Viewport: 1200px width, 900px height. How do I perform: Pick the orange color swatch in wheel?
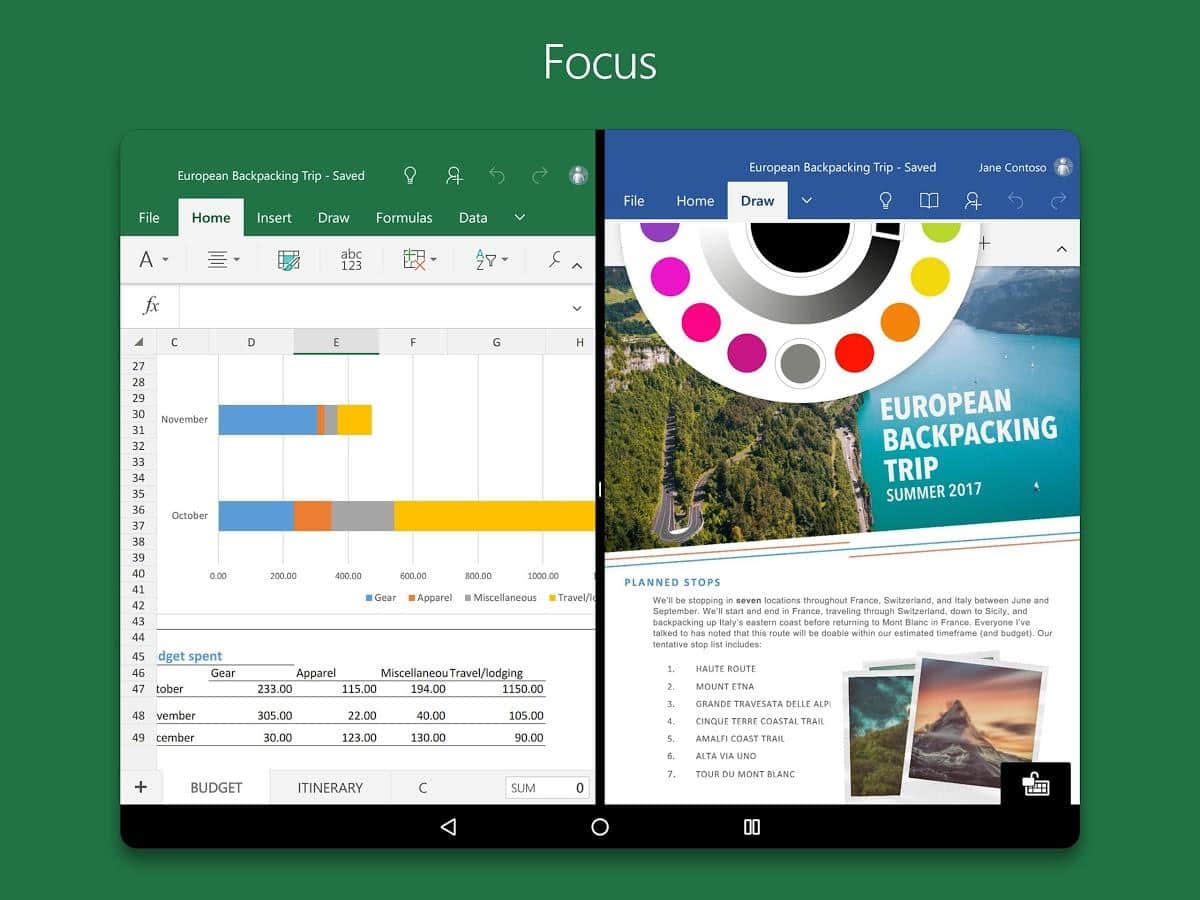point(900,322)
